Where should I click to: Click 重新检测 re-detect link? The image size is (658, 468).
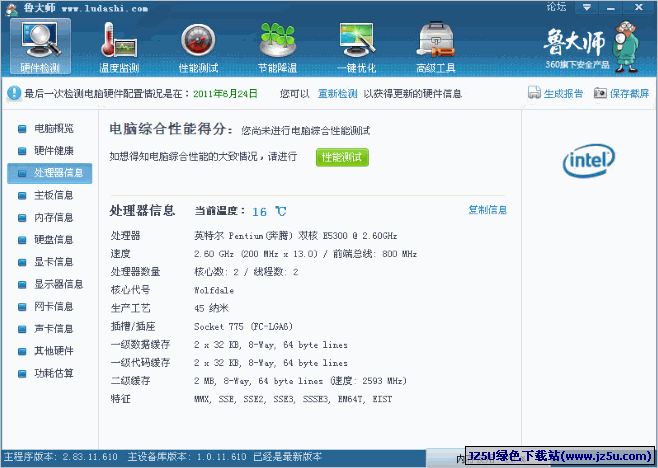point(337,94)
